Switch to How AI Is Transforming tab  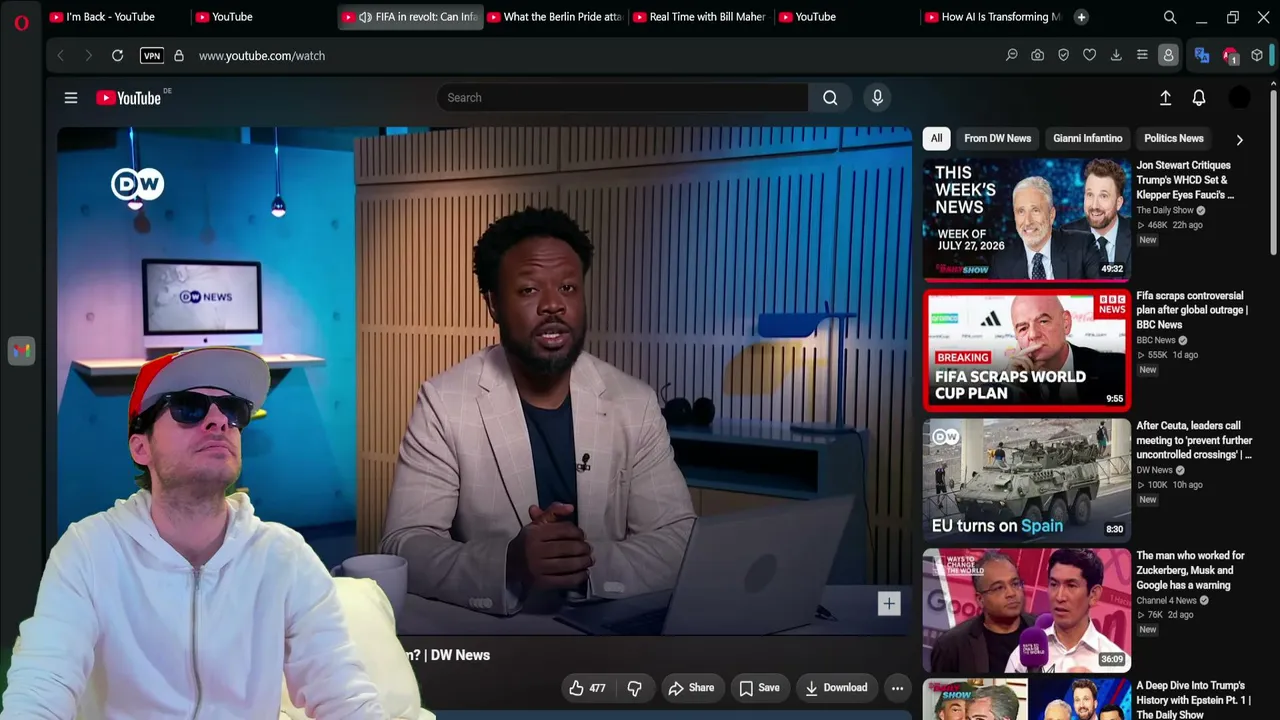tap(994, 17)
